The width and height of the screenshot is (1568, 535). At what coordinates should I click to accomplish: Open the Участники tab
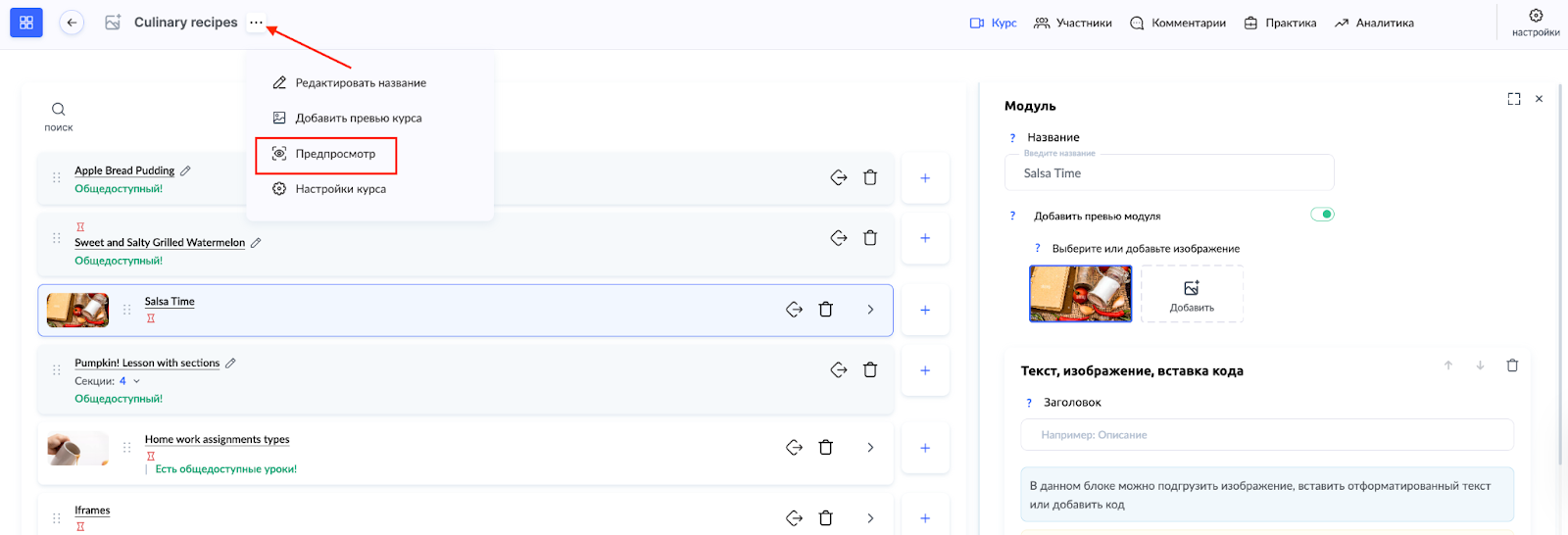1073,23
